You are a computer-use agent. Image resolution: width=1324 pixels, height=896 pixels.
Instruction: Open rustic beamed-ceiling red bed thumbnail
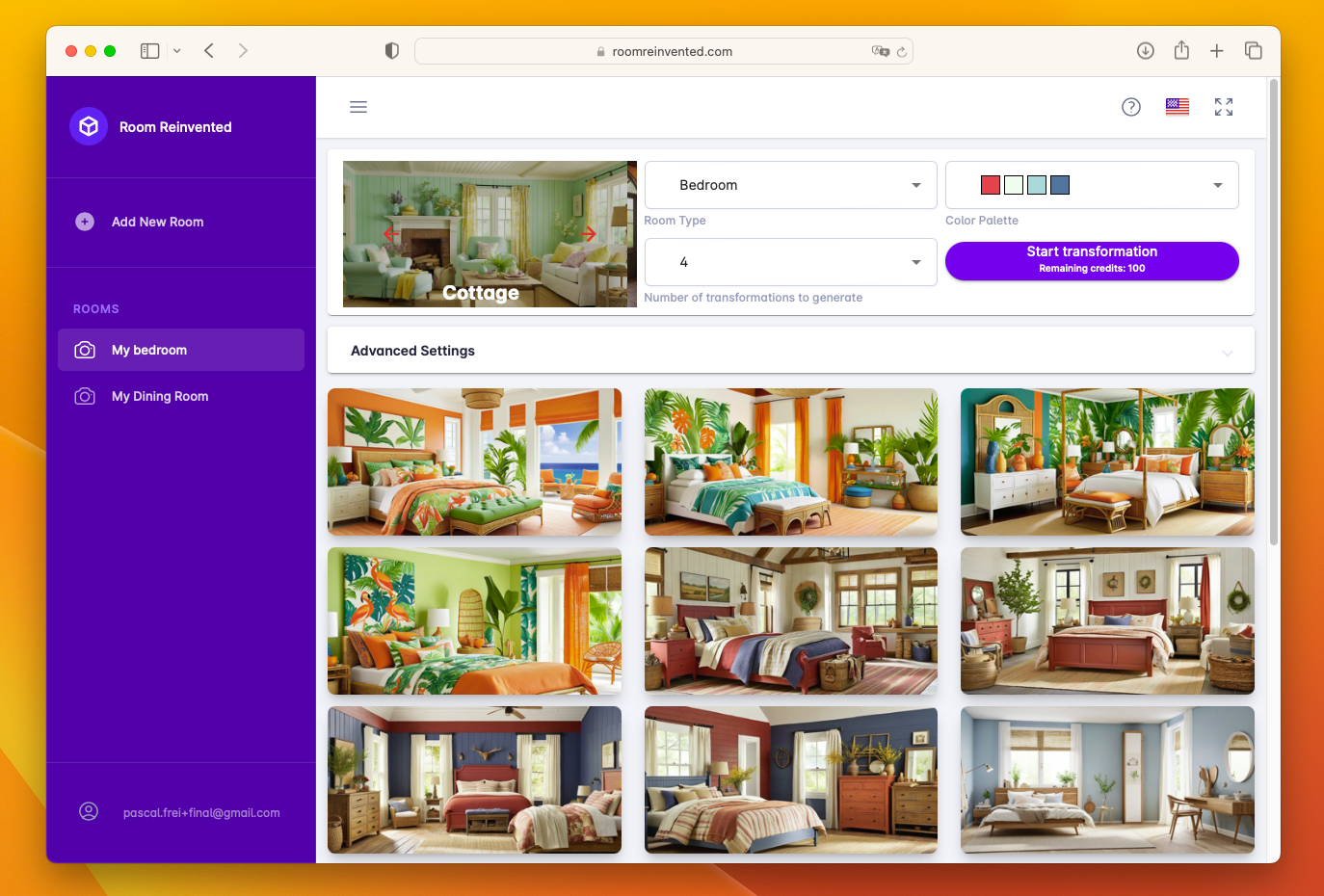pos(791,621)
